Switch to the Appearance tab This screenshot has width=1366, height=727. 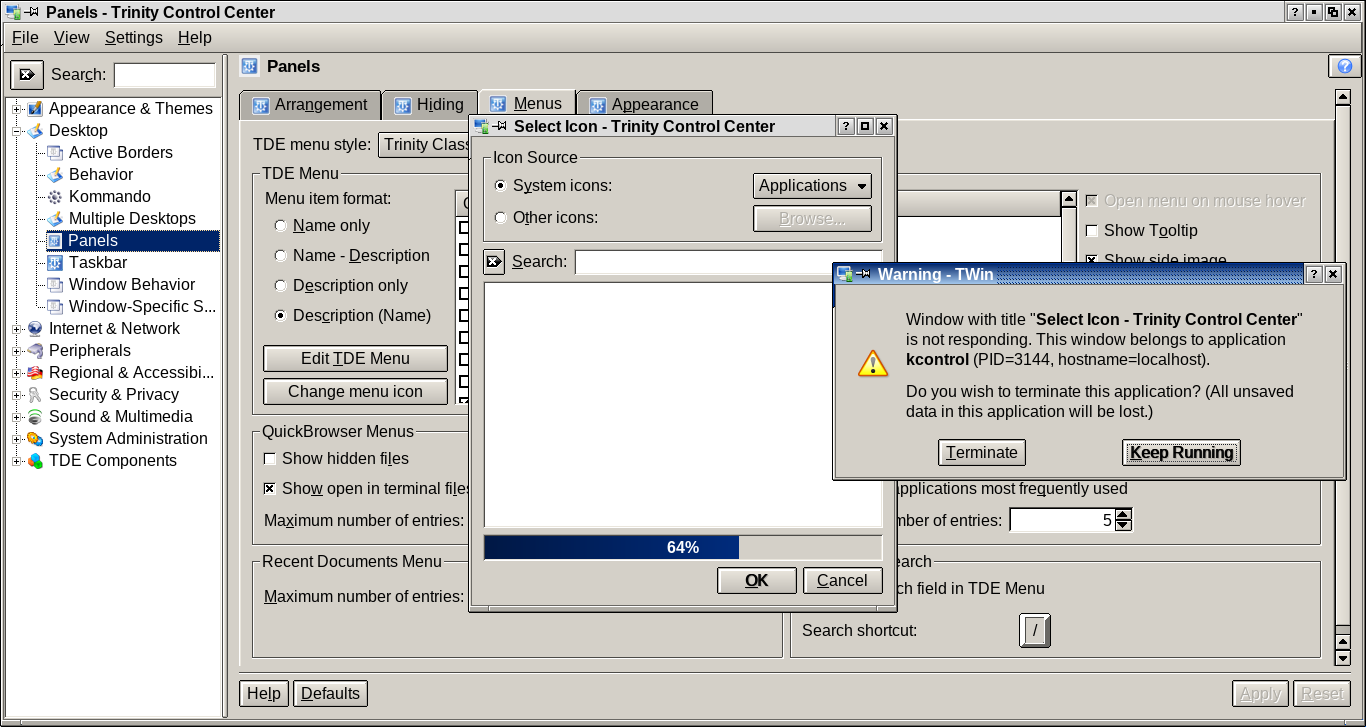[x=644, y=105]
